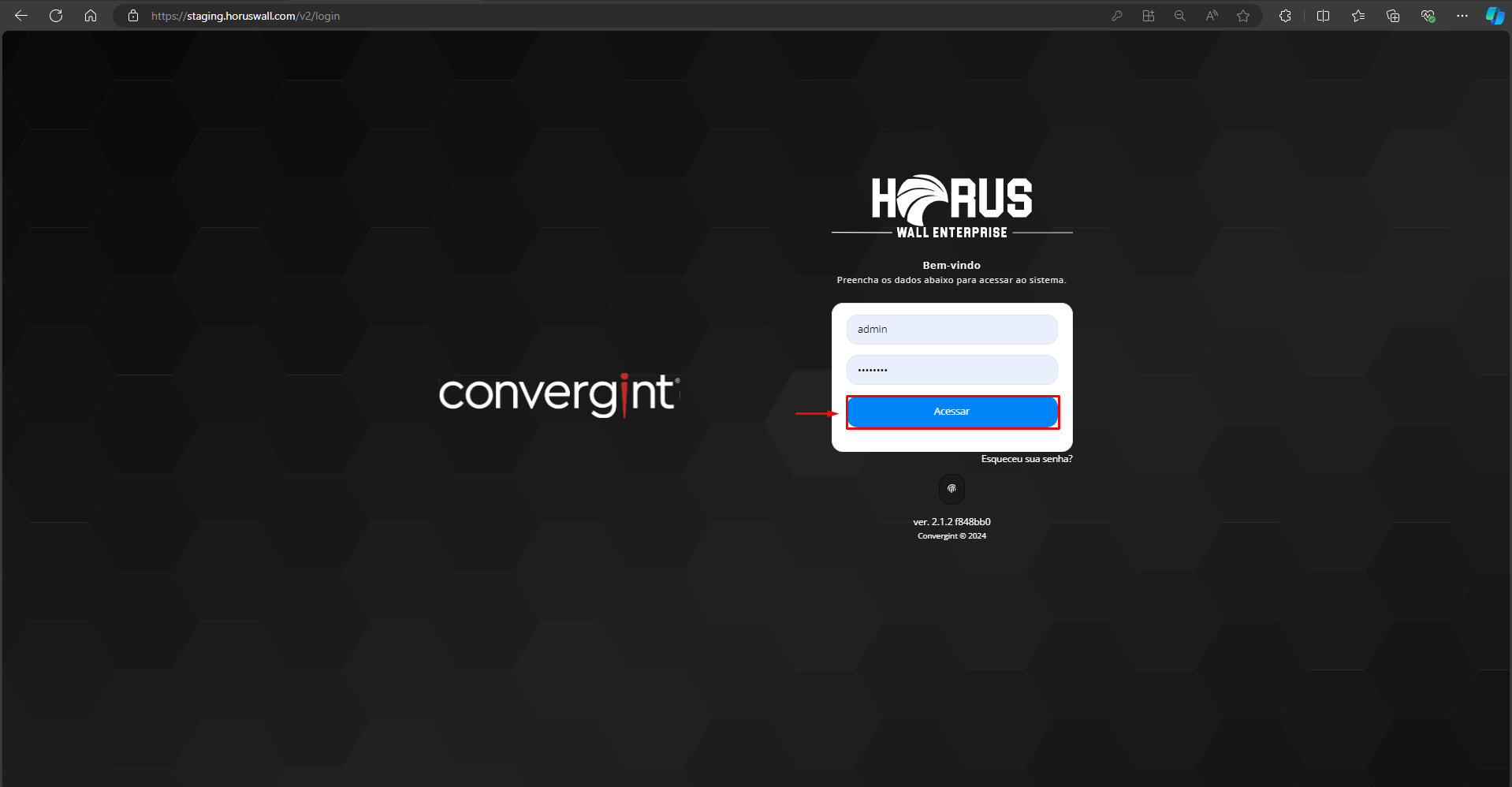
Task: Open split screen view
Action: (x=1324, y=15)
